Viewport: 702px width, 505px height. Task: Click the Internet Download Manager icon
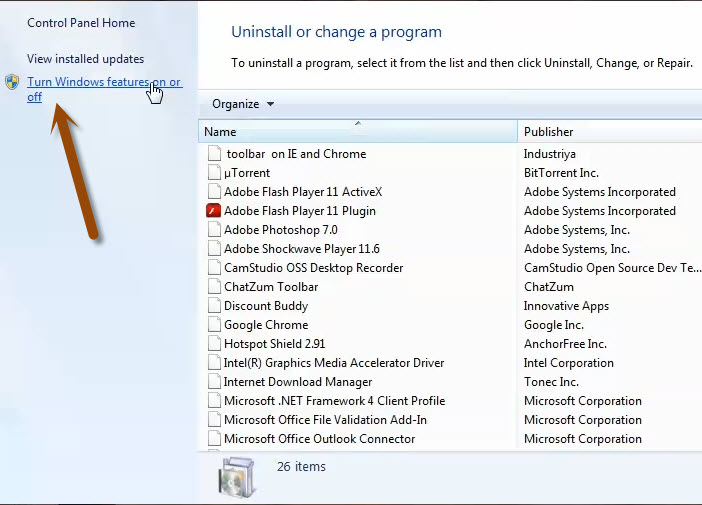click(214, 382)
